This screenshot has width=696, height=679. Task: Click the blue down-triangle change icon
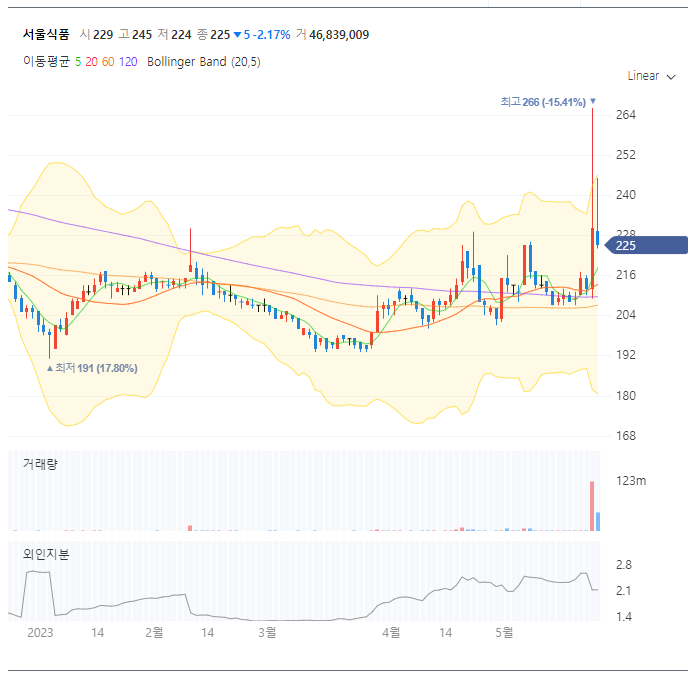coord(237,35)
